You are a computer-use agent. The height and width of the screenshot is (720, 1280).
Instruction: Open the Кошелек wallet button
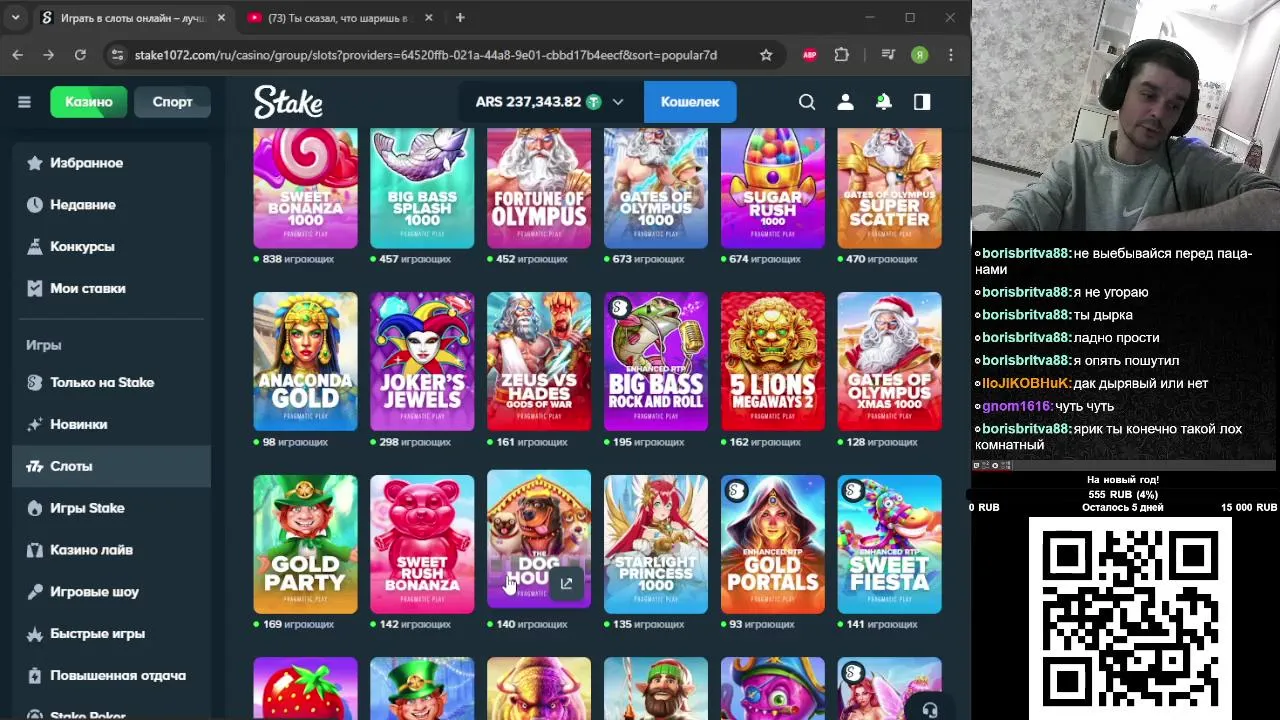[x=690, y=102]
